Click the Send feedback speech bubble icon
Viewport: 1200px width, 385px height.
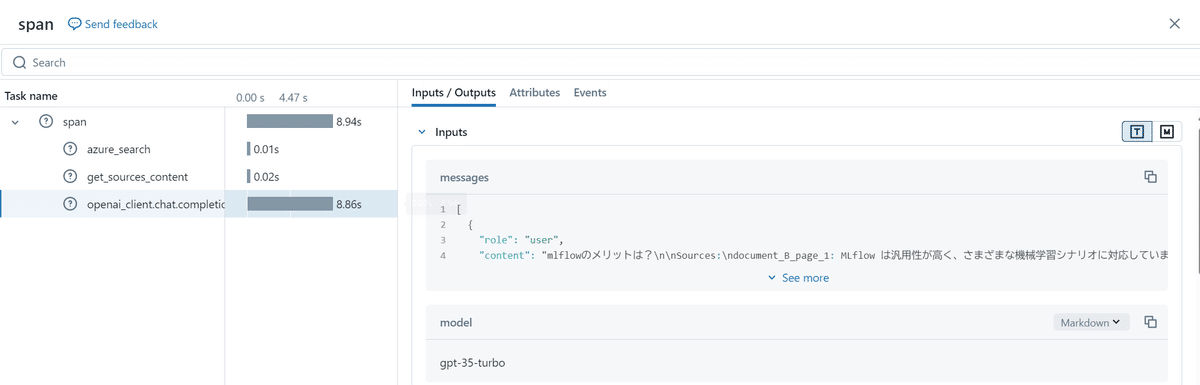pos(74,23)
